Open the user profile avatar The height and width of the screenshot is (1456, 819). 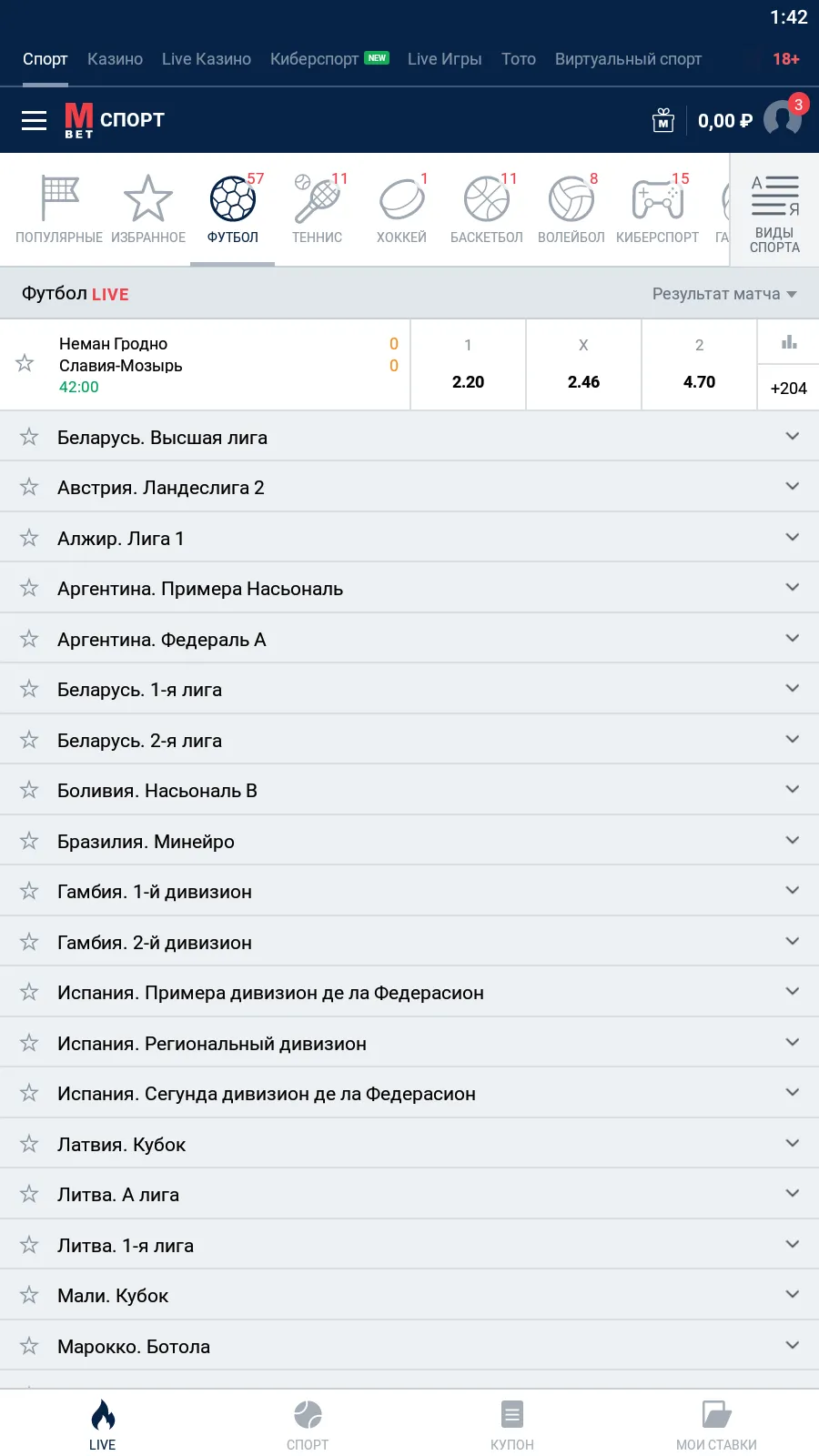782,119
